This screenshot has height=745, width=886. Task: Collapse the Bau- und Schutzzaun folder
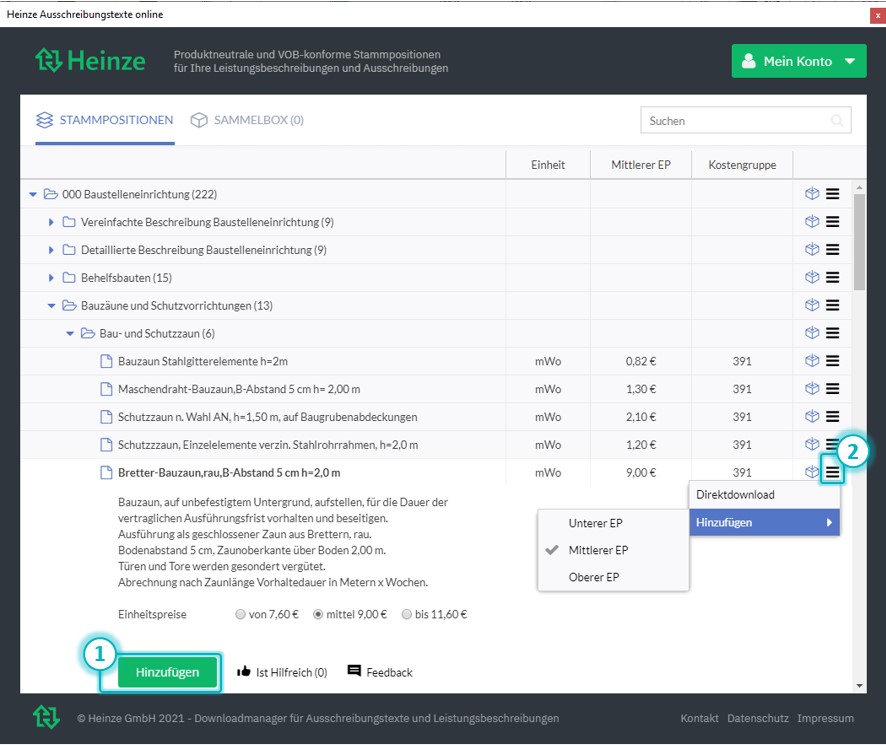[70, 333]
